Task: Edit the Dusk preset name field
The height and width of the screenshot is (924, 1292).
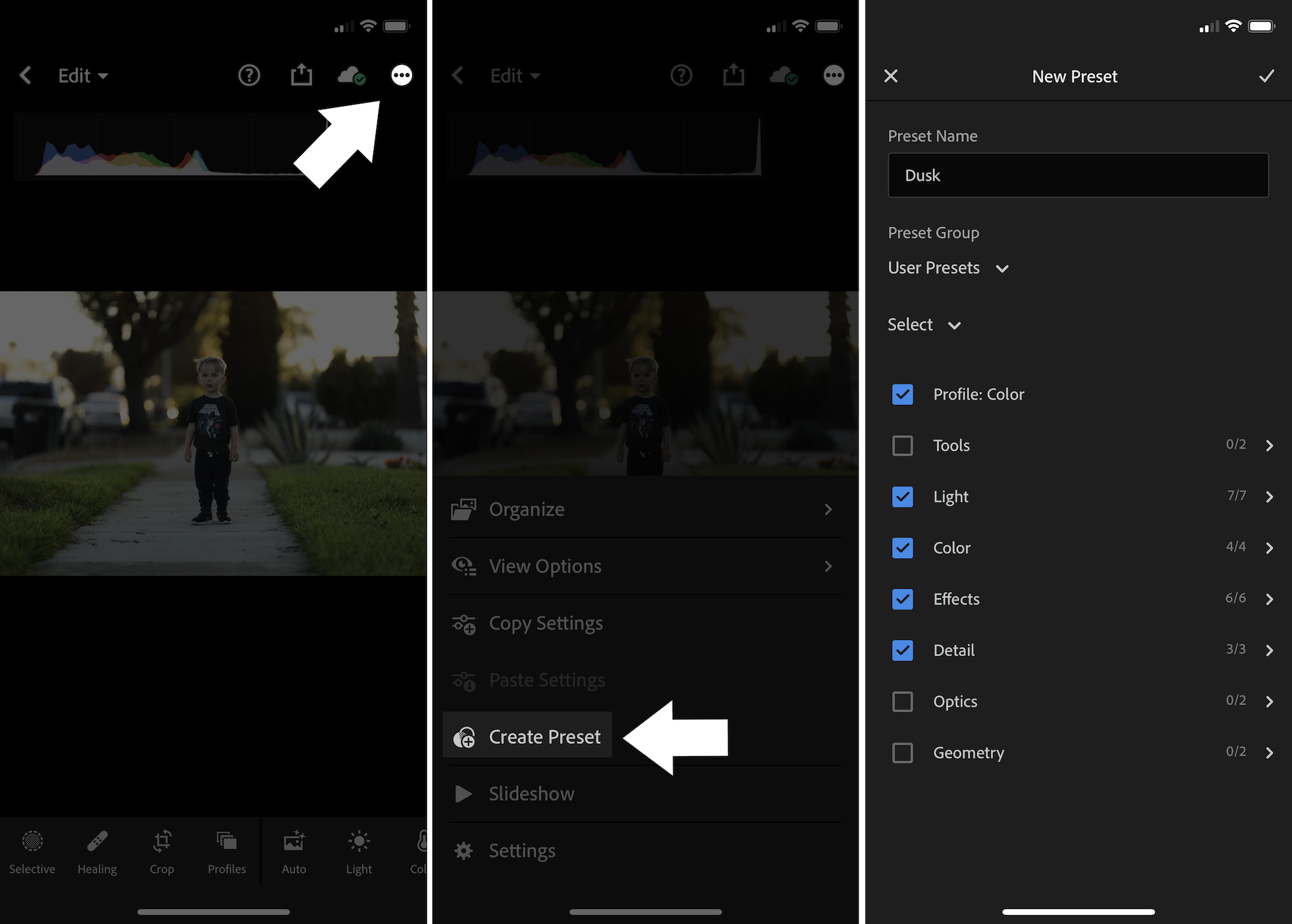Action: (x=1078, y=175)
